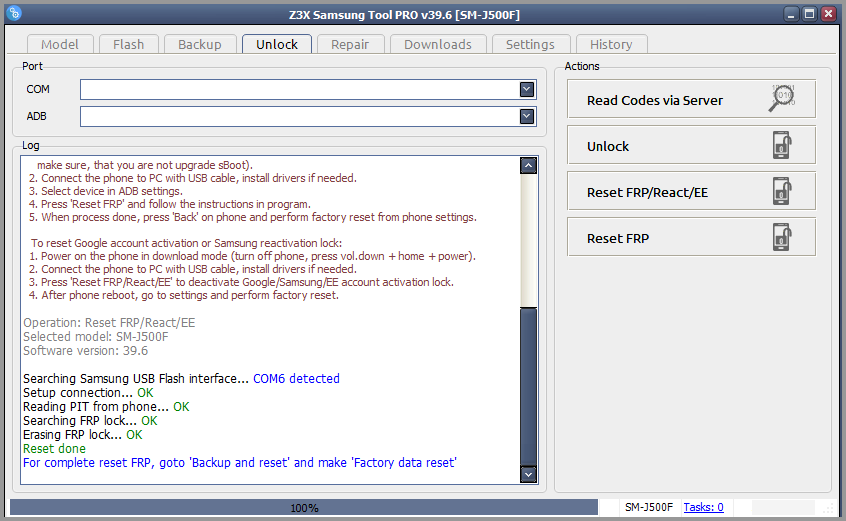
Task: Click the log scrollbar thumb
Action: (528, 386)
